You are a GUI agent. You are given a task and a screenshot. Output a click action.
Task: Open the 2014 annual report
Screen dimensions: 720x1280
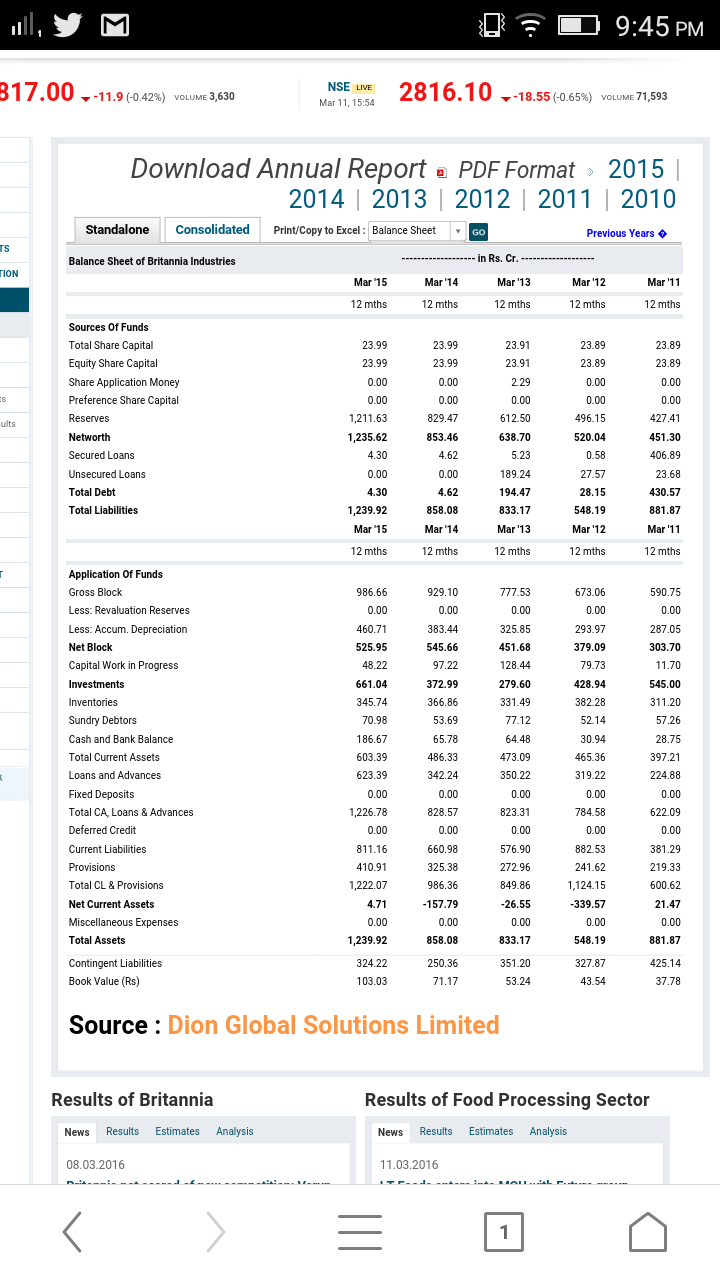316,199
